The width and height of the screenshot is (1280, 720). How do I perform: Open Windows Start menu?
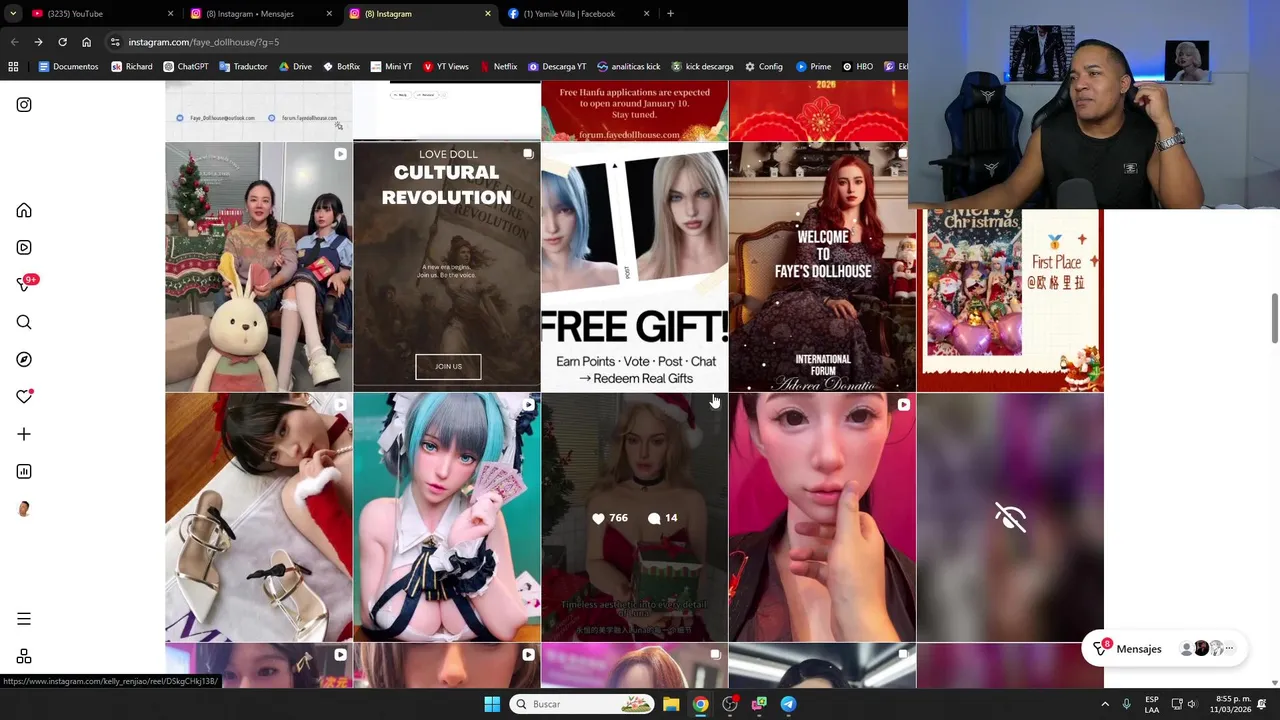click(x=492, y=704)
